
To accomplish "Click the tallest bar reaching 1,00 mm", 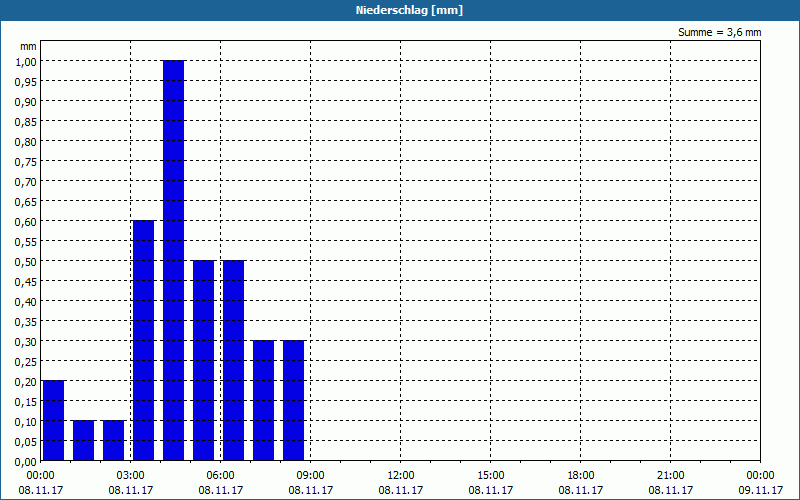I will [x=173, y=260].
